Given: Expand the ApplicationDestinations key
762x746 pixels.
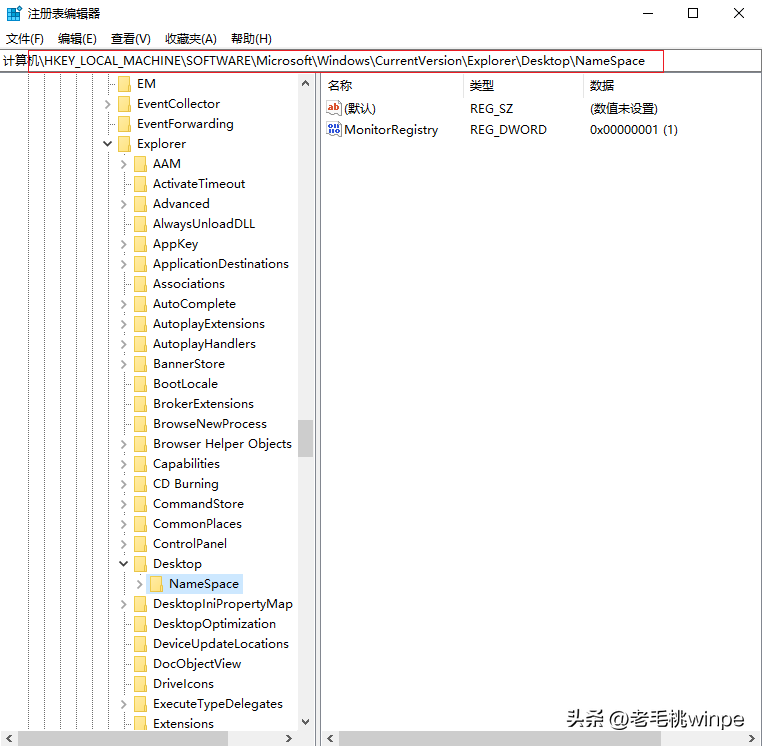Looking at the screenshot, I should click(124, 264).
